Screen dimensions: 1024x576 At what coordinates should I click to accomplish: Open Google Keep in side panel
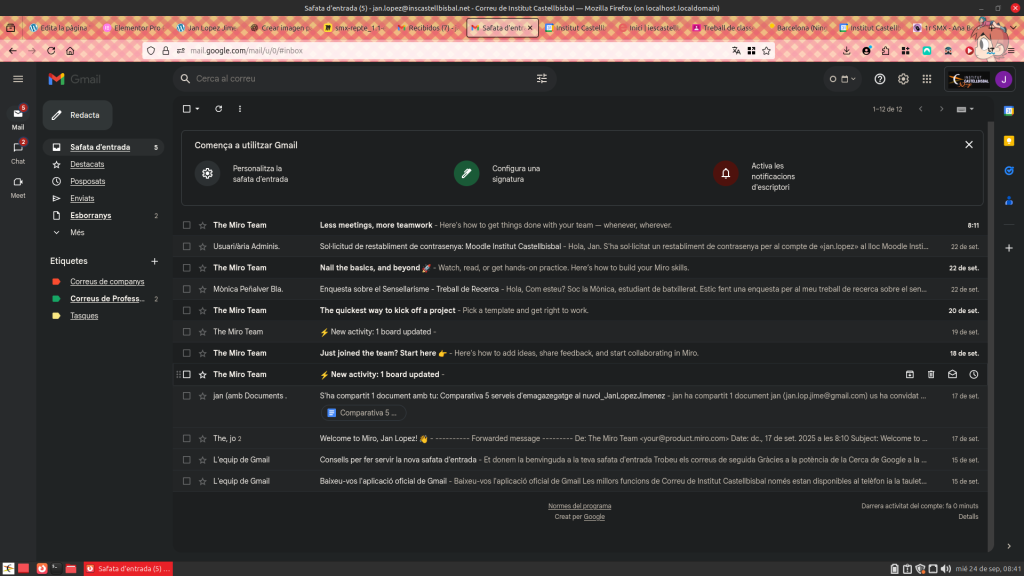coord(1009,141)
